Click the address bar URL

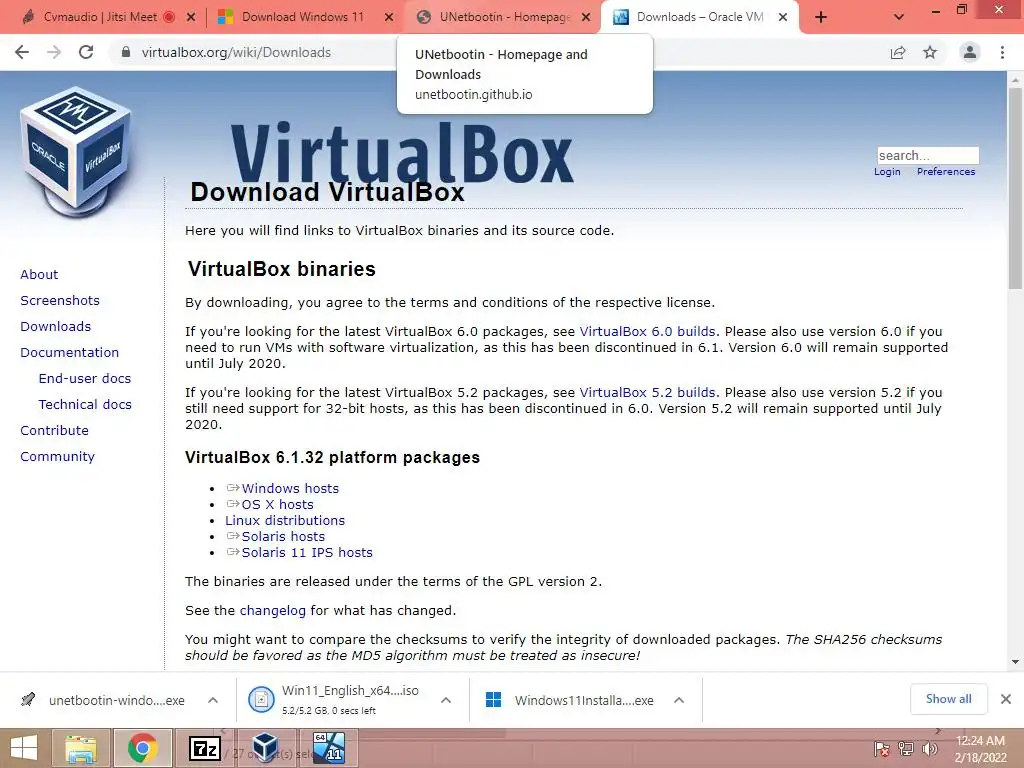[x=236, y=52]
